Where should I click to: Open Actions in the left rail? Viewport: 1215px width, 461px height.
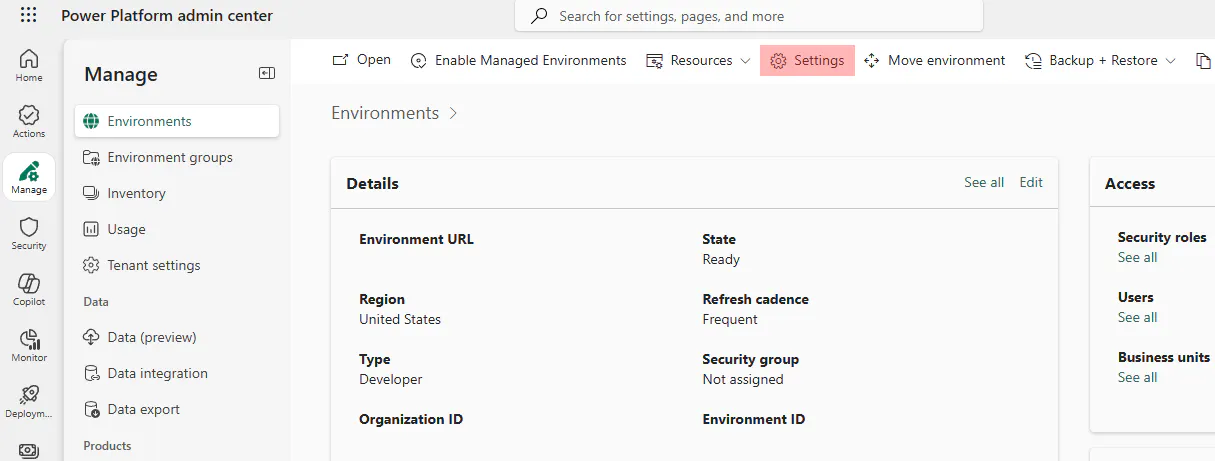29,121
